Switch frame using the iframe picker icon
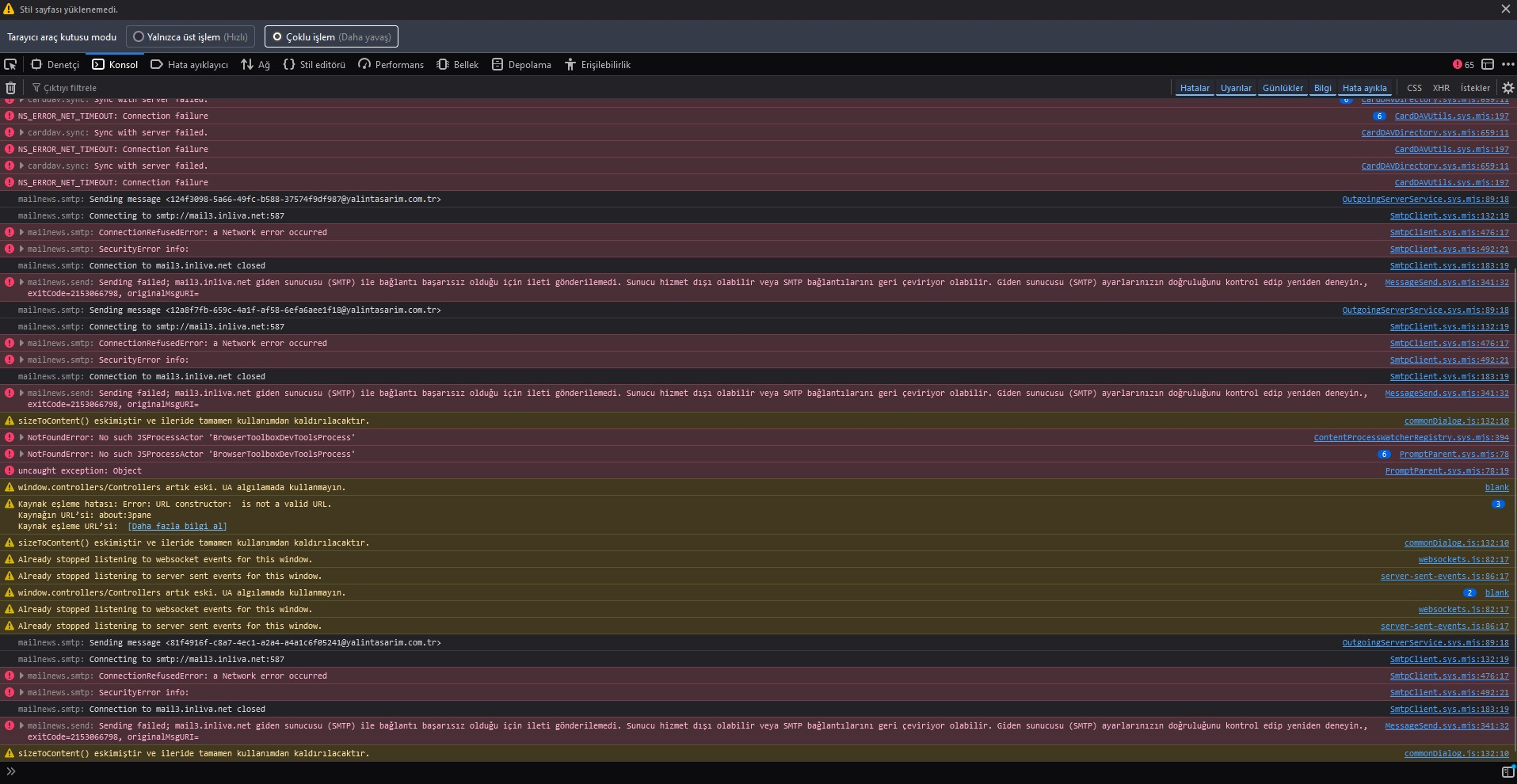The height and width of the screenshot is (784, 1517). pos(1488,64)
